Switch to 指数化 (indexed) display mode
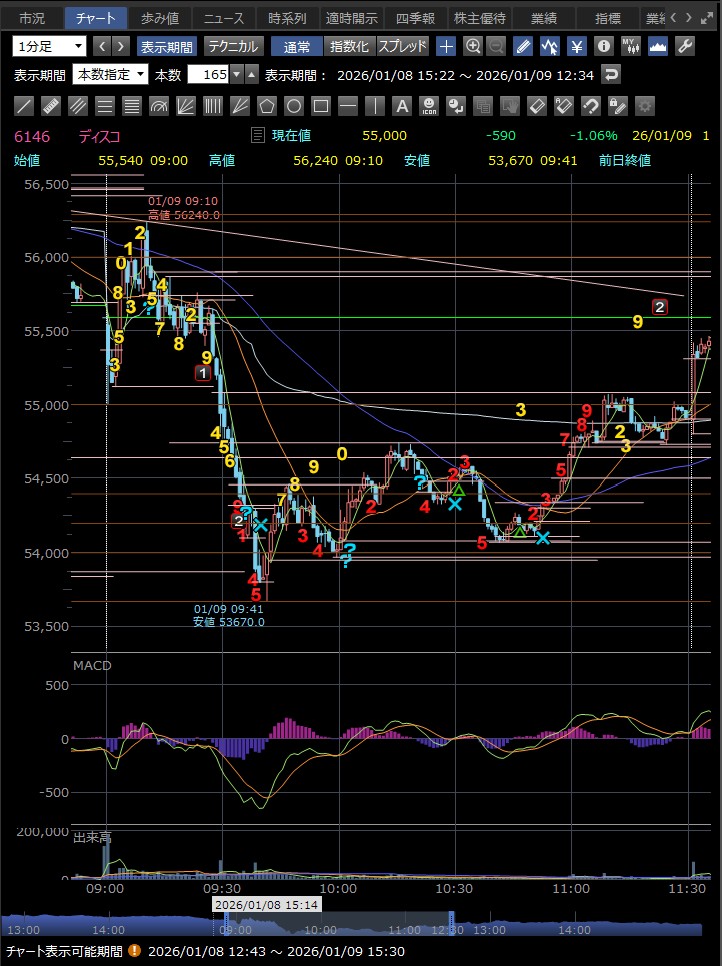The image size is (722, 966). (x=349, y=46)
